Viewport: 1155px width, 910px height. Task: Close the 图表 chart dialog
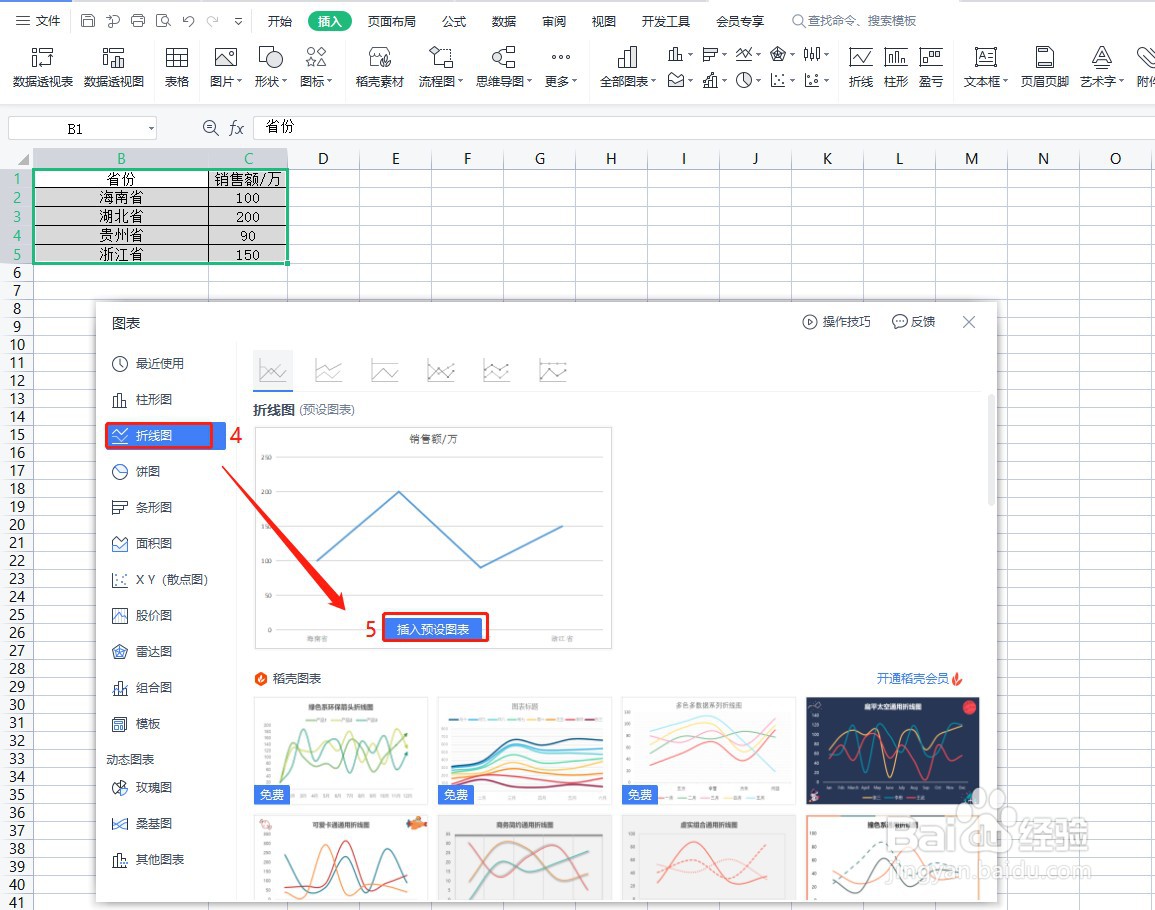pos(969,322)
